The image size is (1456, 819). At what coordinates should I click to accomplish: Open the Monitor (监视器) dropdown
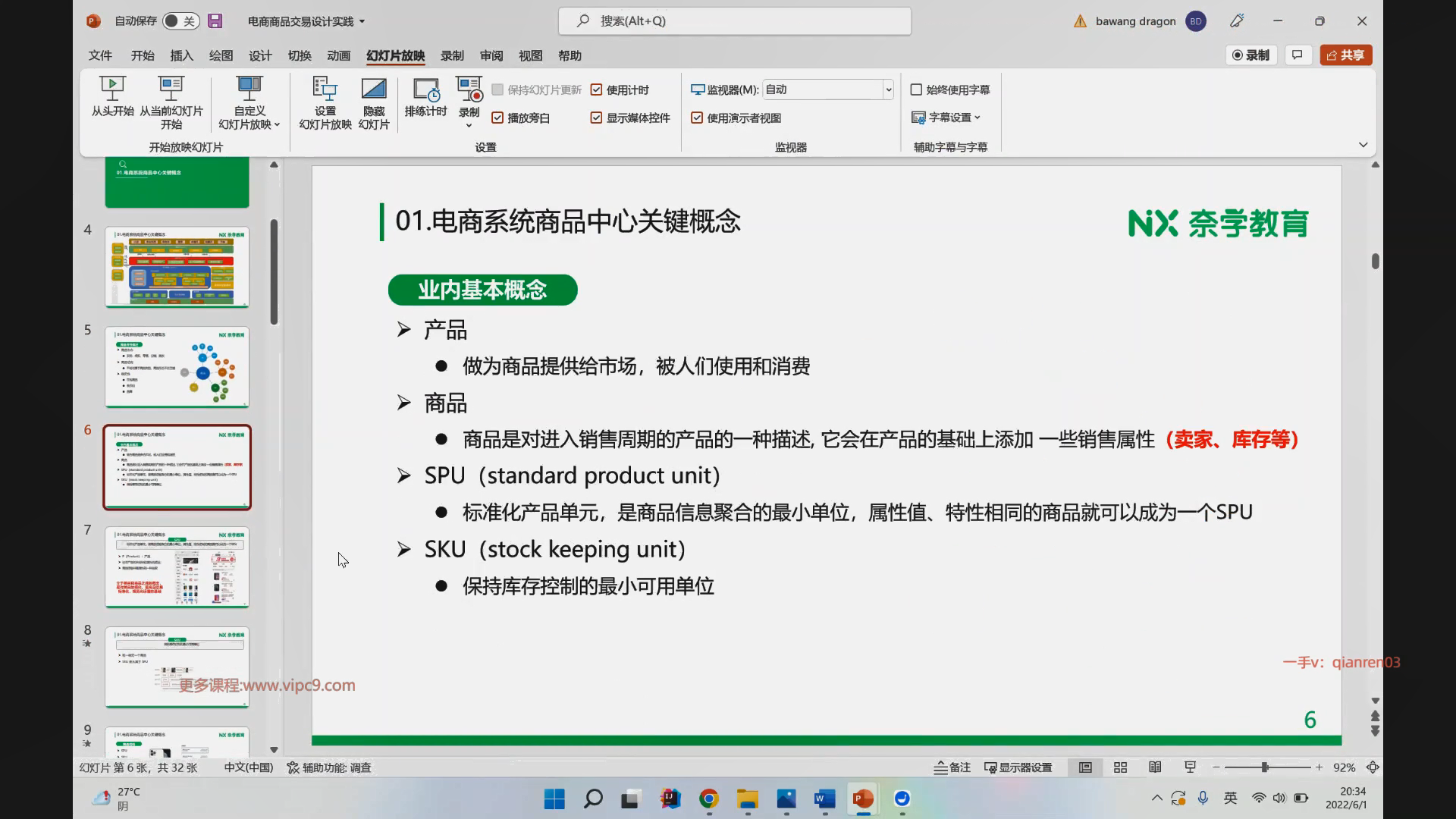point(888,90)
